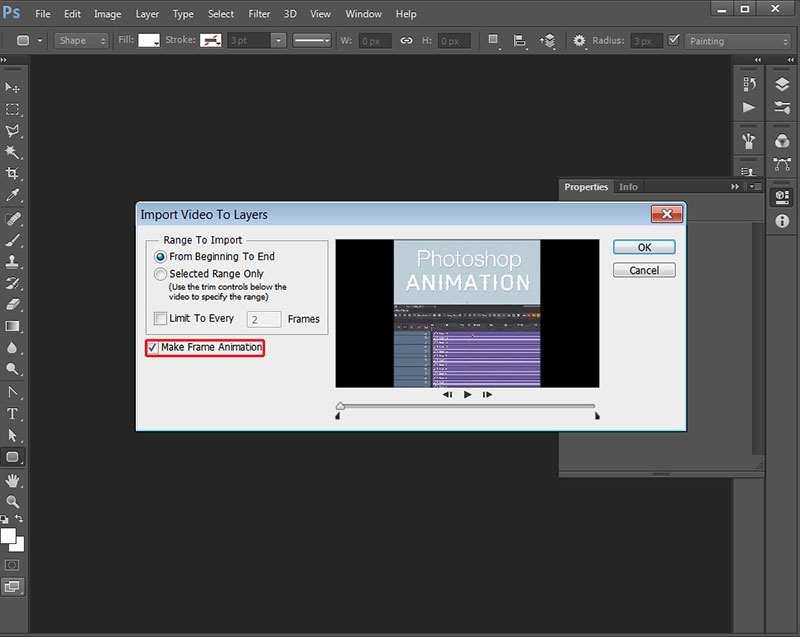Select the Rectangular Marquee tool

click(12, 109)
